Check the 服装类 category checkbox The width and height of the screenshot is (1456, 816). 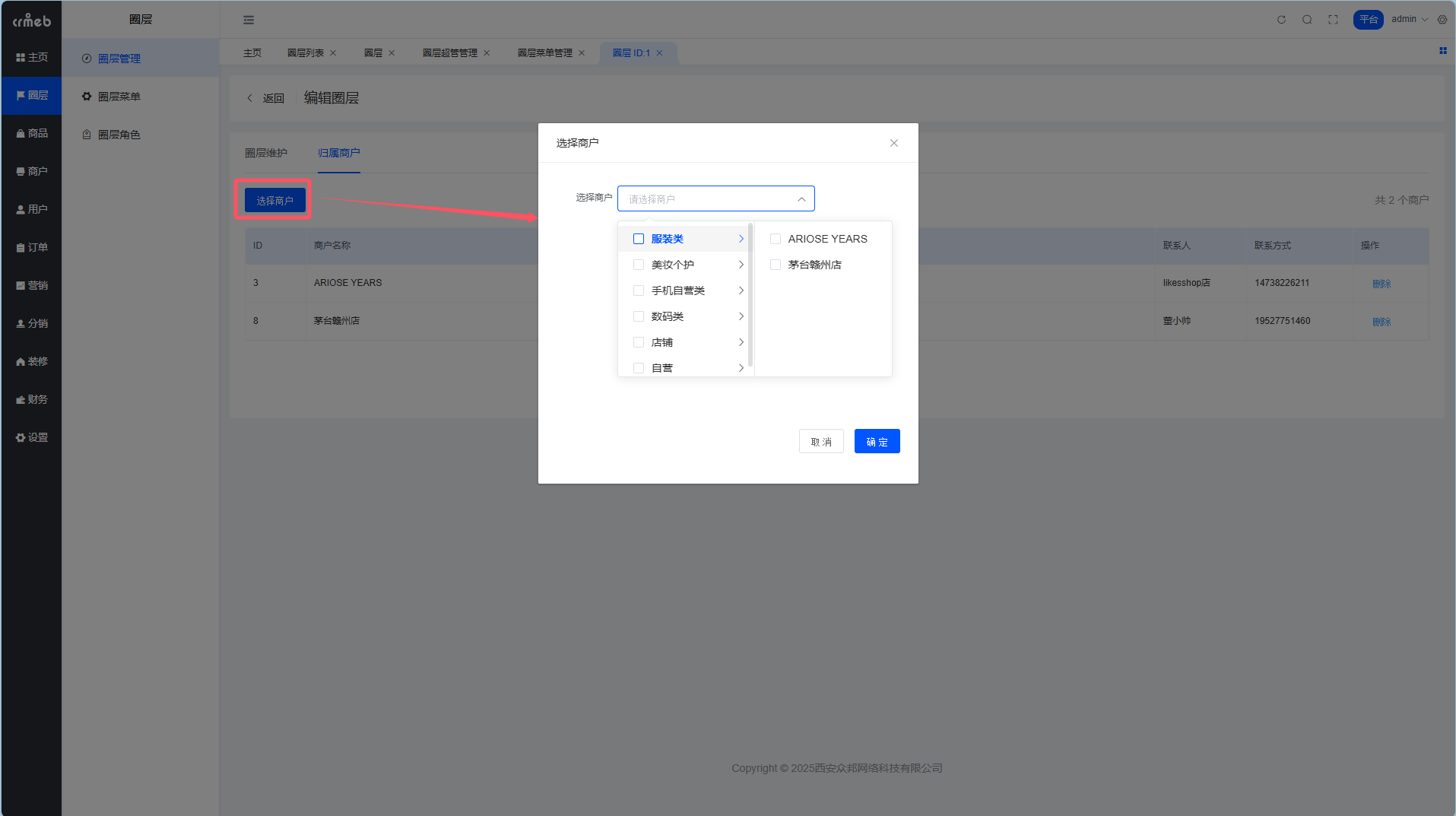(639, 239)
